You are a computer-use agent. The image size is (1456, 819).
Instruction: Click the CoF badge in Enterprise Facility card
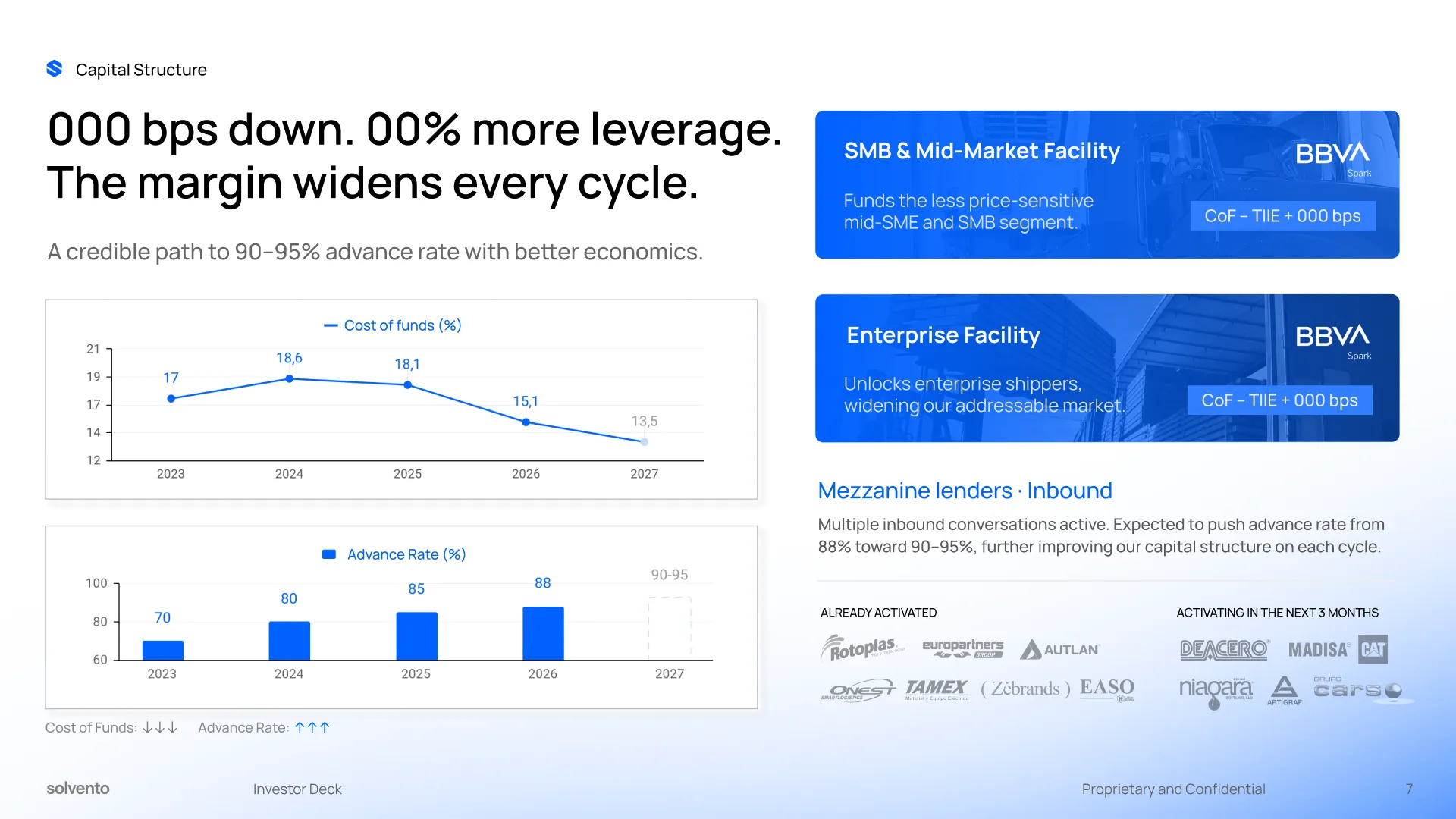tap(1280, 400)
